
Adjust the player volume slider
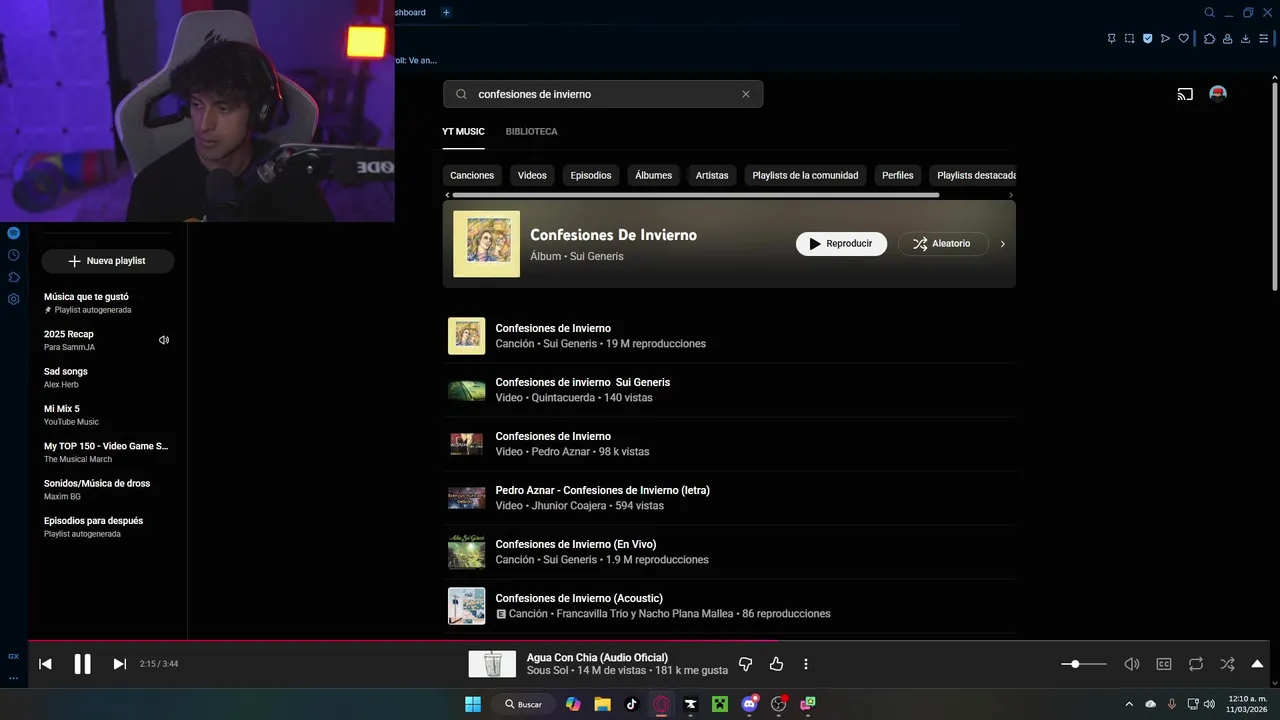(x=1084, y=664)
